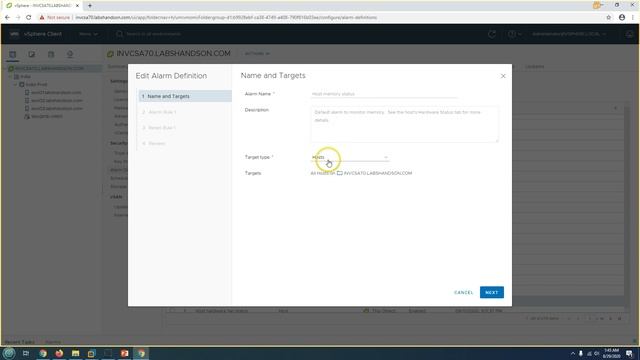This screenshot has height=360, width=640.
Task: Click the taskbar clock
Action: tap(611, 353)
